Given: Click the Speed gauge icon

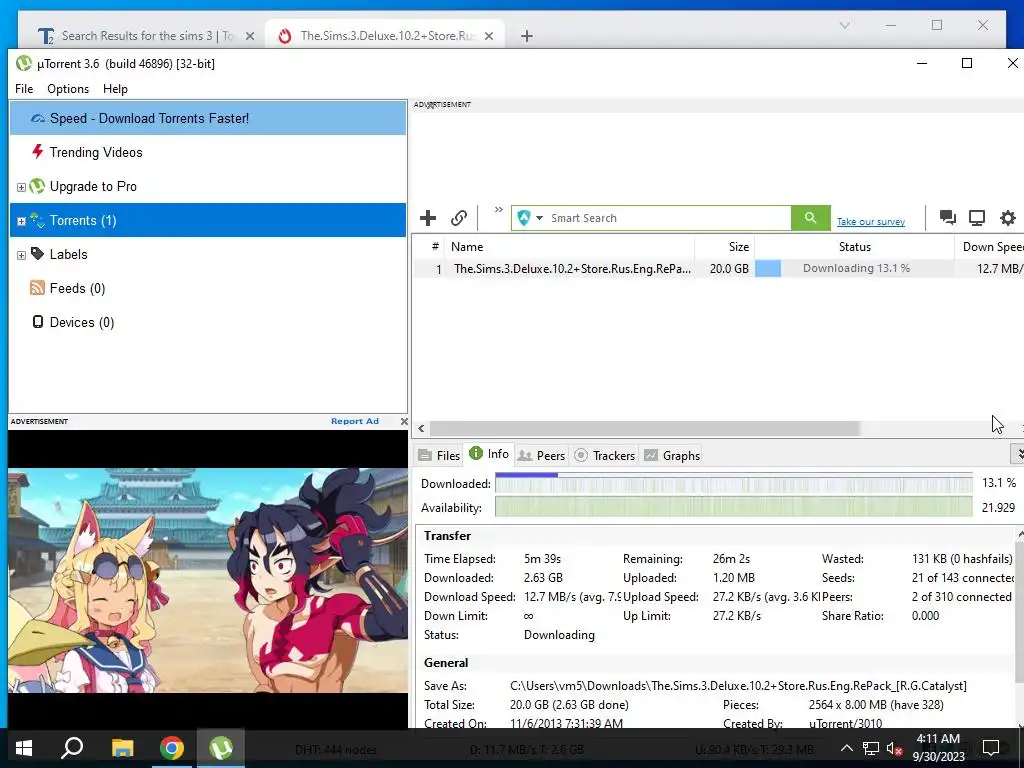Looking at the screenshot, I should [x=38, y=118].
